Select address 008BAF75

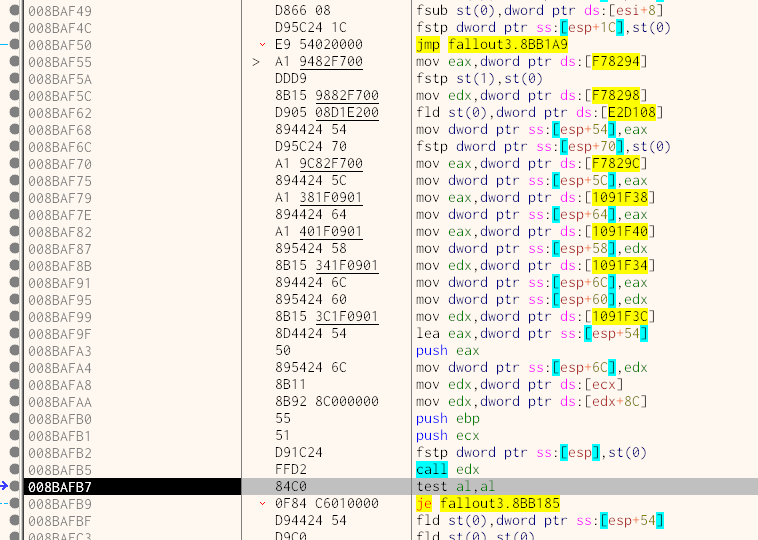(x=60, y=181)
